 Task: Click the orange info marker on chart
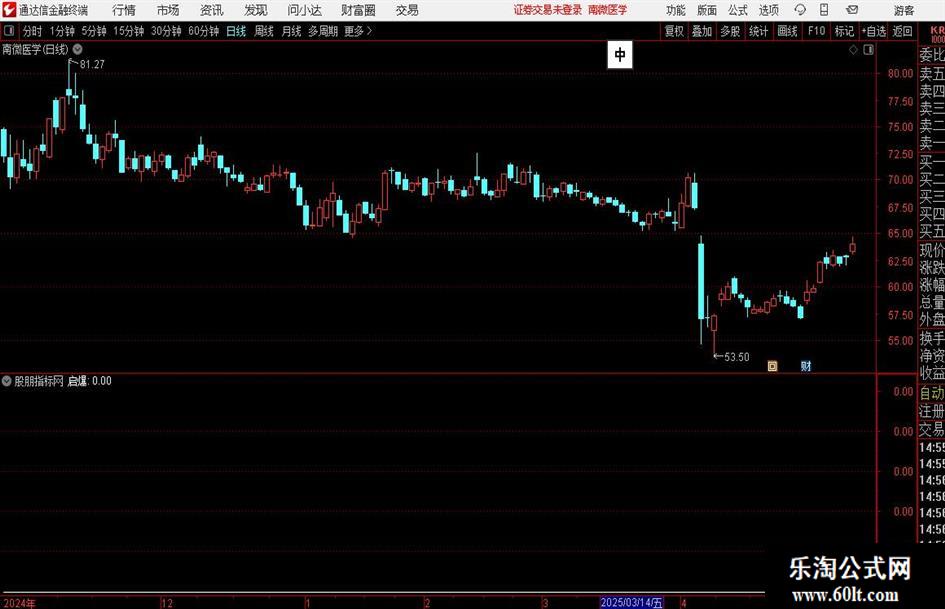(772, 366)
